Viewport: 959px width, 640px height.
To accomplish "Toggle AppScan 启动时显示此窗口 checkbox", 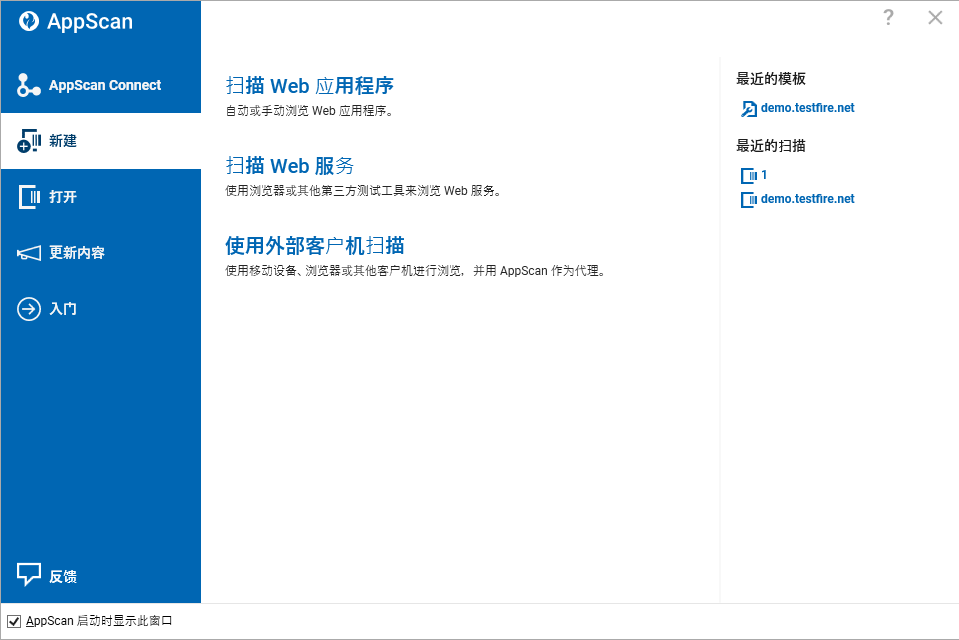I will [14, 622].
